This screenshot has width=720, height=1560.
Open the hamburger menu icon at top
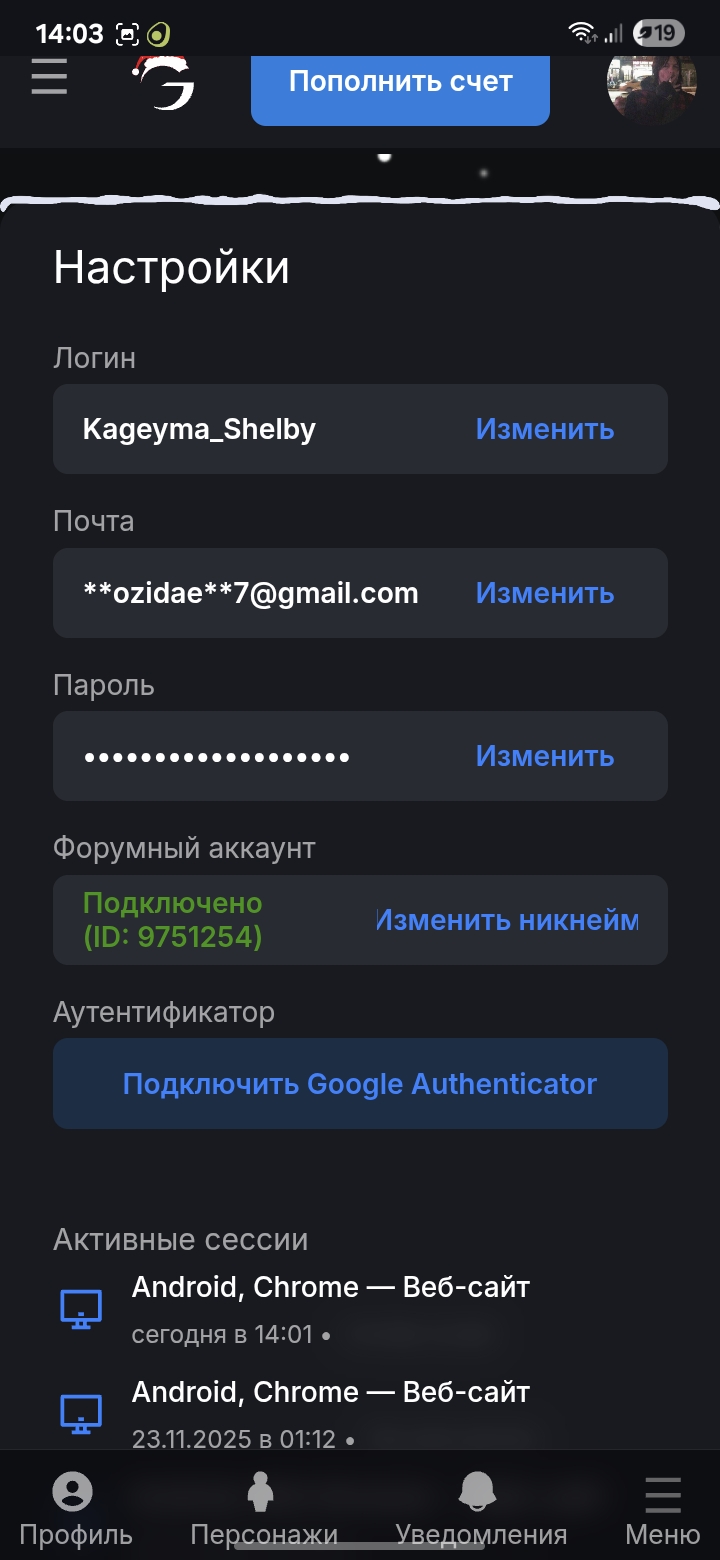(49, 77)
